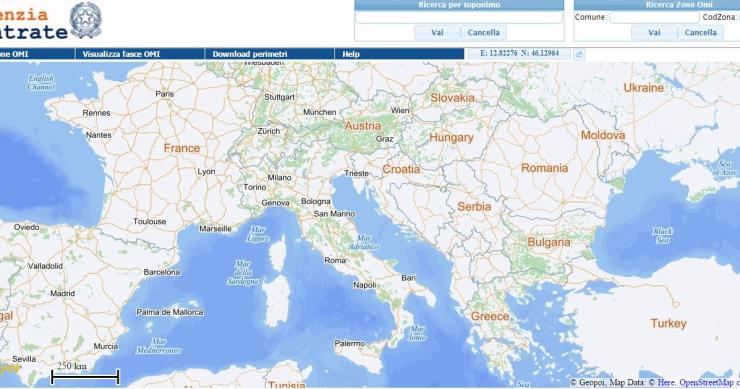Click Cancella under Ricerca Zone Omi
This screenshot has width=740, height=389.
700,33
